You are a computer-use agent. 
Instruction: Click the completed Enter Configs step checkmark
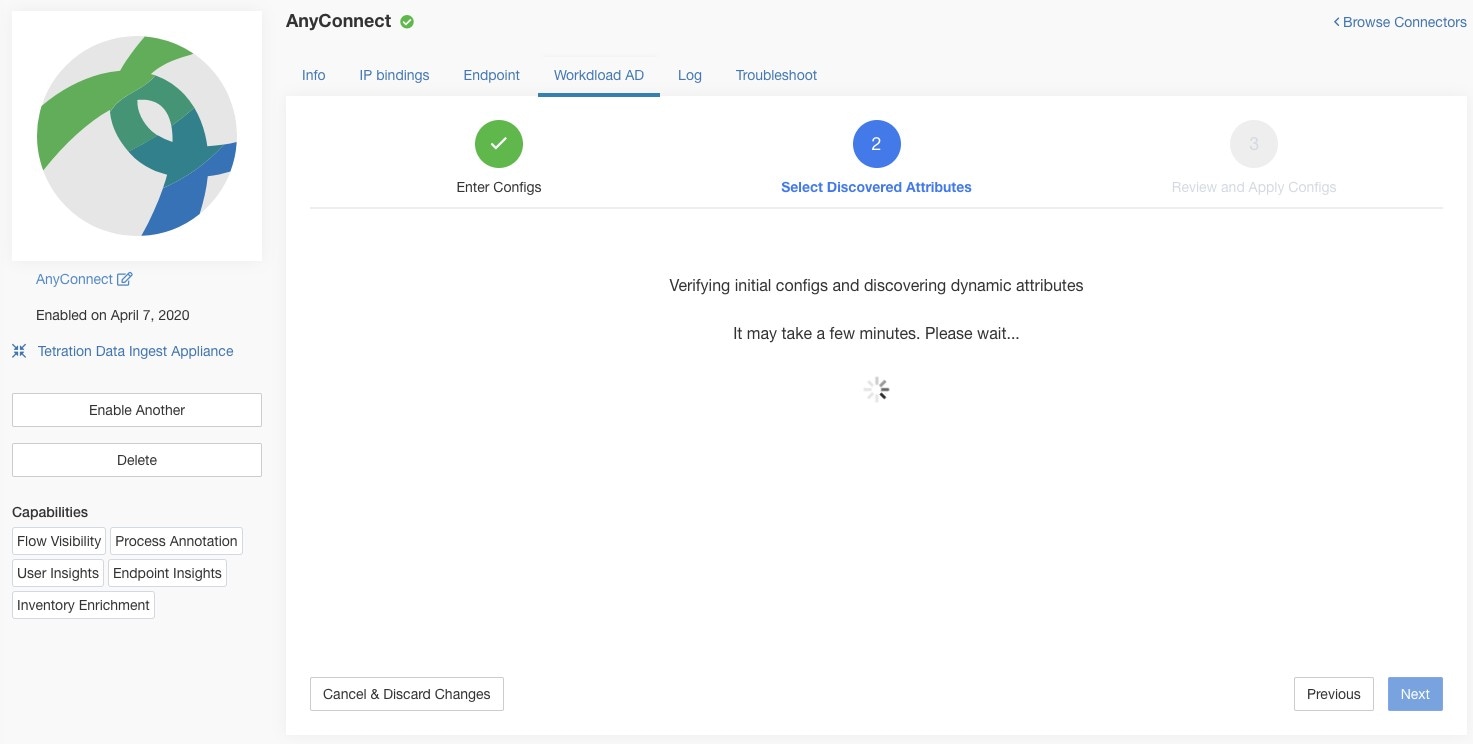click(499, 144)
